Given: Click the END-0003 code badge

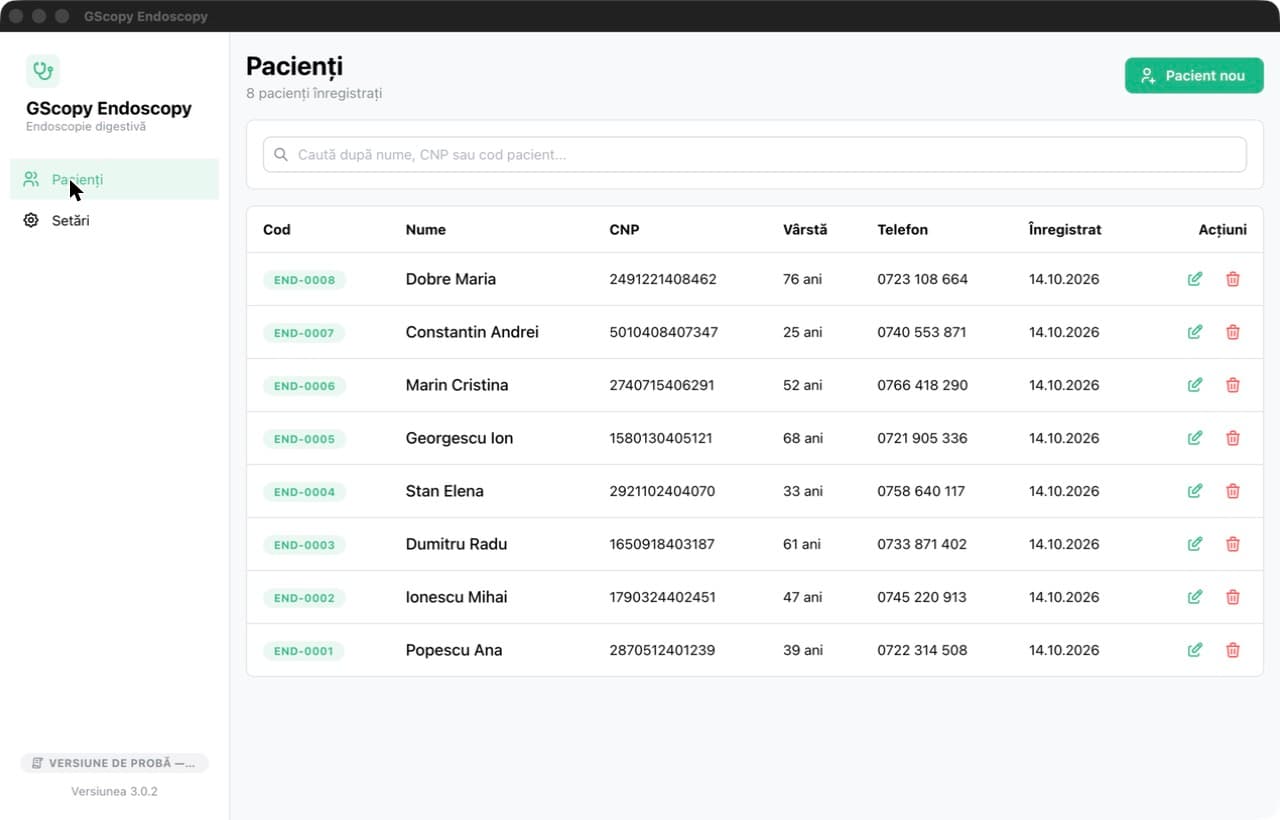Looking at the screenshot, I should point(304,545).
